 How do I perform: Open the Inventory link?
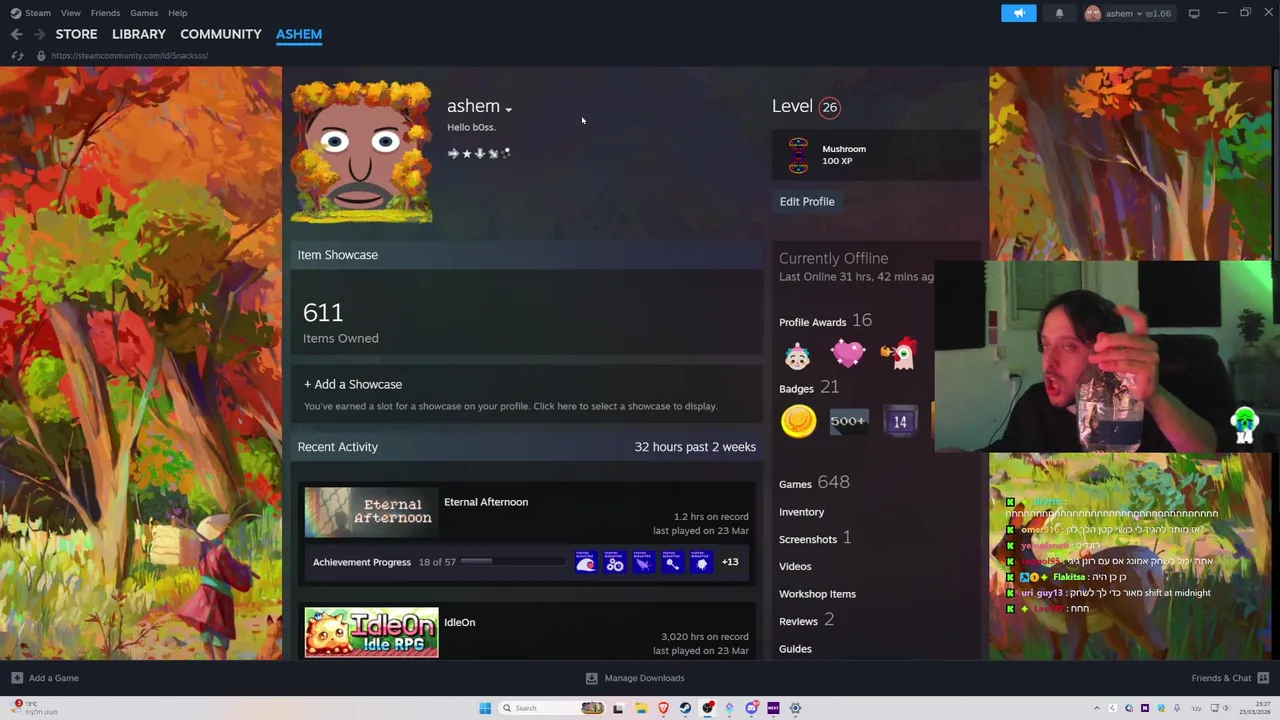tap(802, 512)
